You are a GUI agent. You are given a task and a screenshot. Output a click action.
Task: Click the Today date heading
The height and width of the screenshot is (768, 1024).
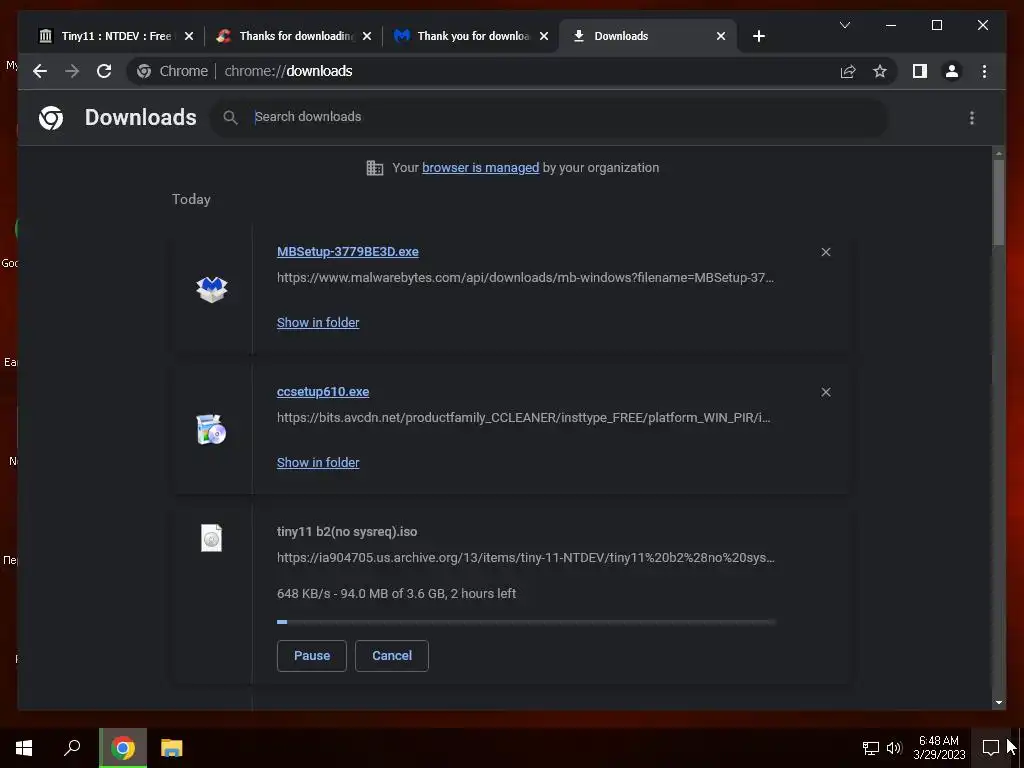191,199
